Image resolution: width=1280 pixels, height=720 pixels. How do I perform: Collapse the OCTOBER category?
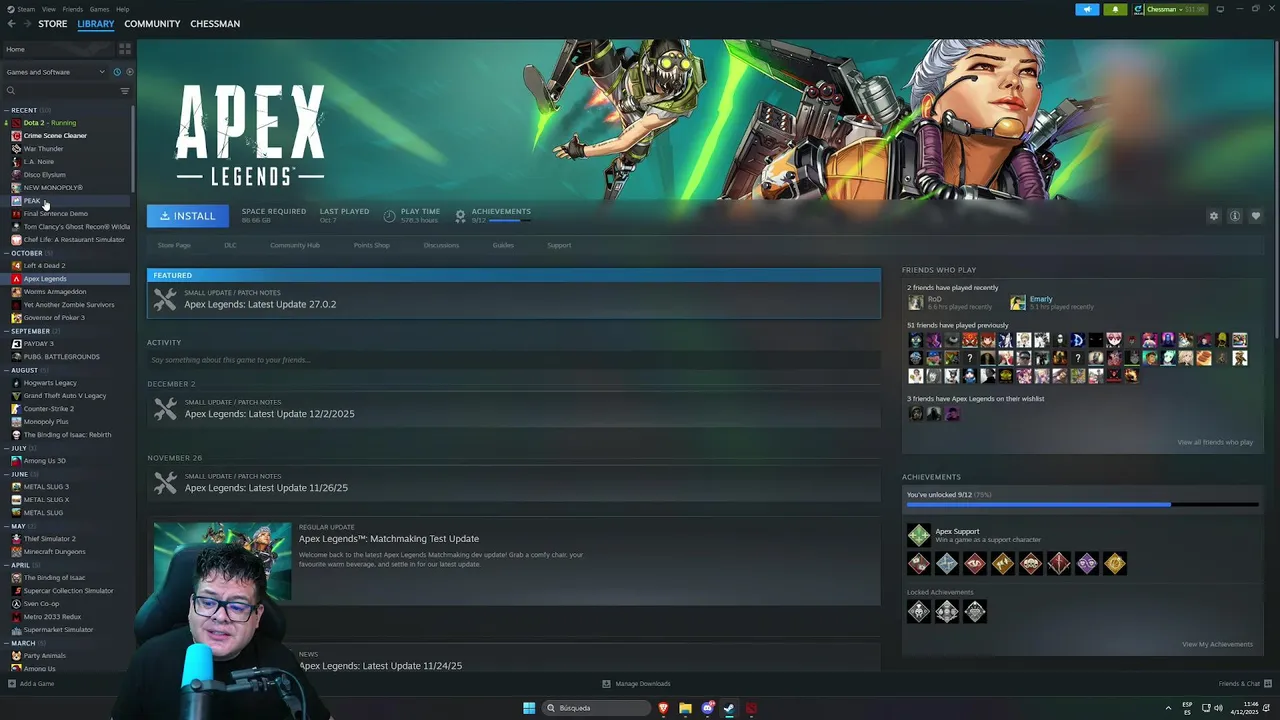[x=7, y=253]
